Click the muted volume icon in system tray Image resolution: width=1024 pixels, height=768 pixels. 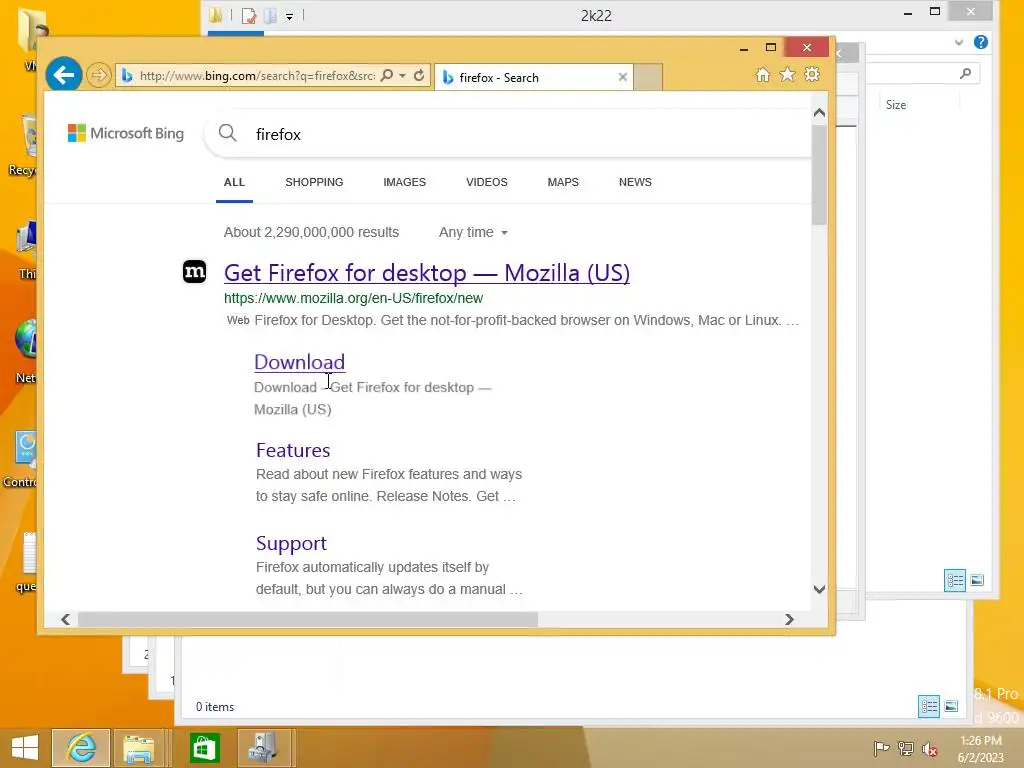point(929,749)
